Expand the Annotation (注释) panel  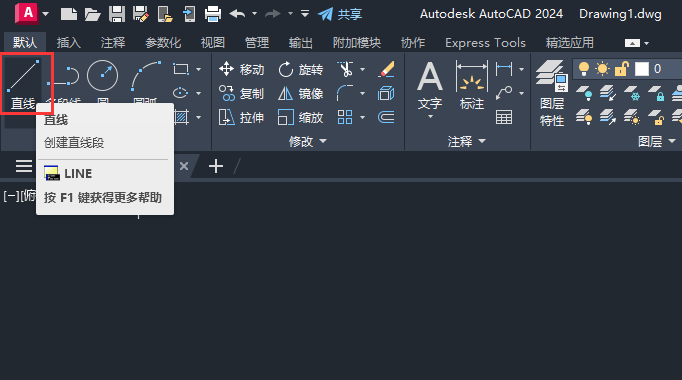[x=467, y=141]
